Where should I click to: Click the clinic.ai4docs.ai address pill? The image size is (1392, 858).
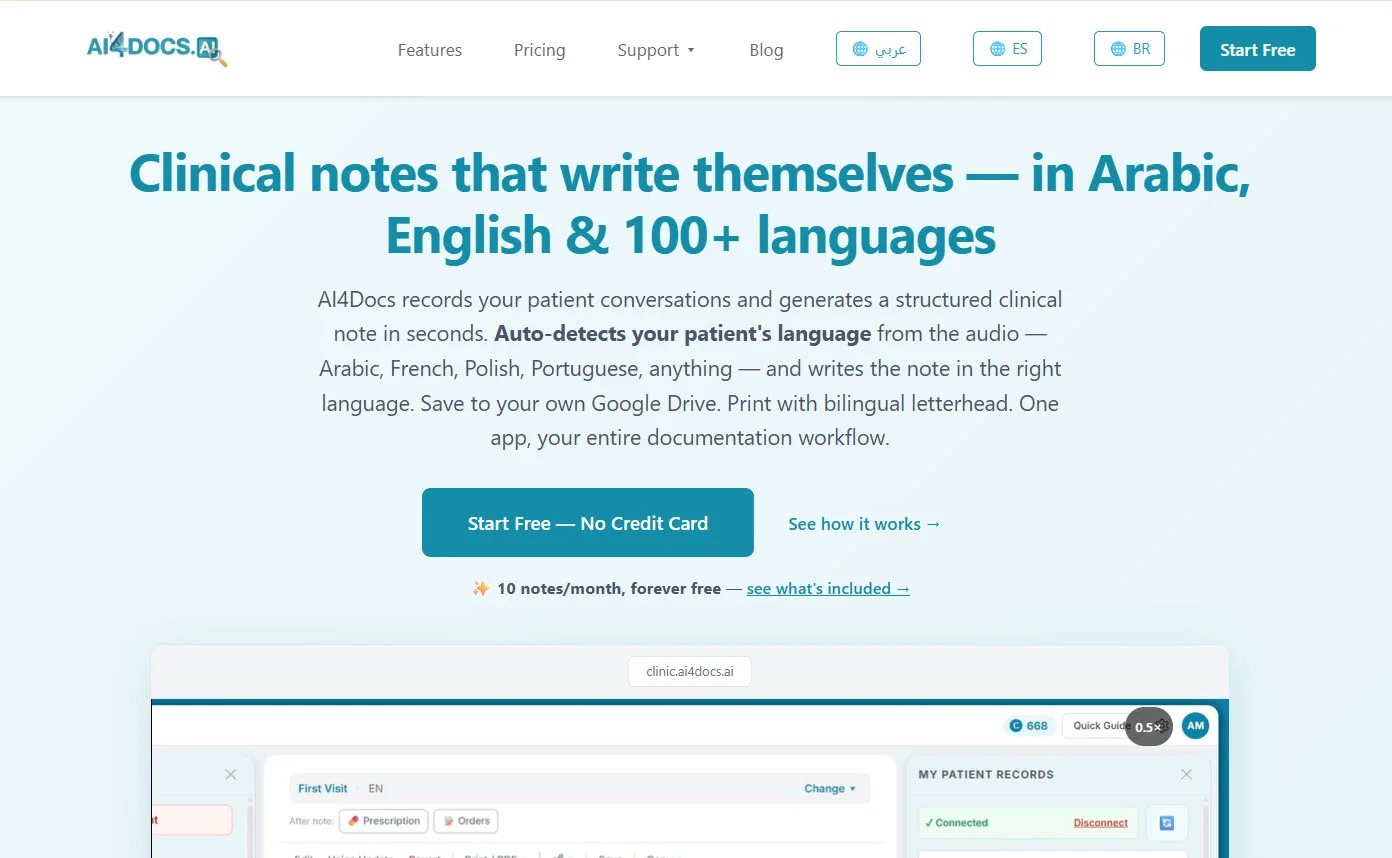pos(690,671)
